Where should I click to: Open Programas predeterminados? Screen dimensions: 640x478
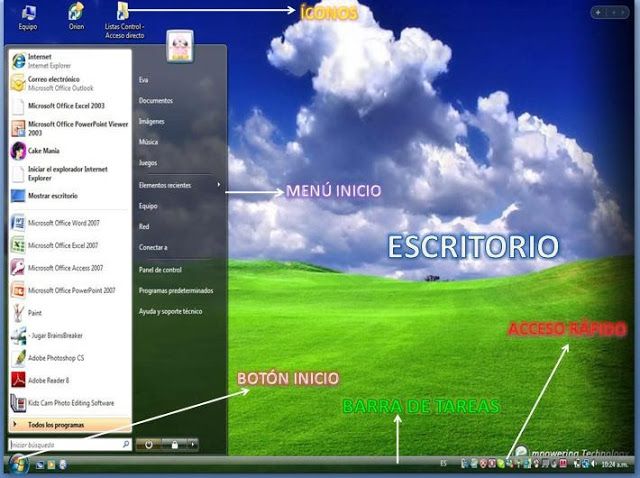click(x=176, y=291)
